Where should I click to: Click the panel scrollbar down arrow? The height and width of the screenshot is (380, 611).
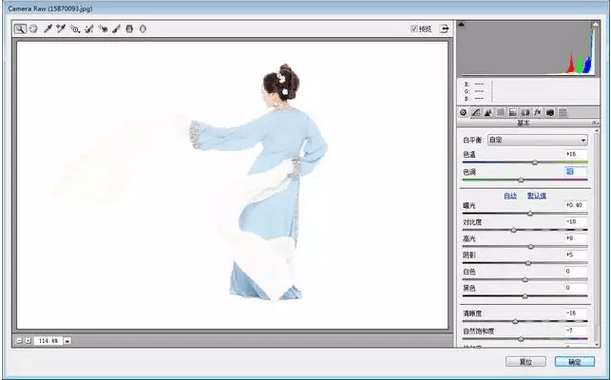click(x=597, y=344)
